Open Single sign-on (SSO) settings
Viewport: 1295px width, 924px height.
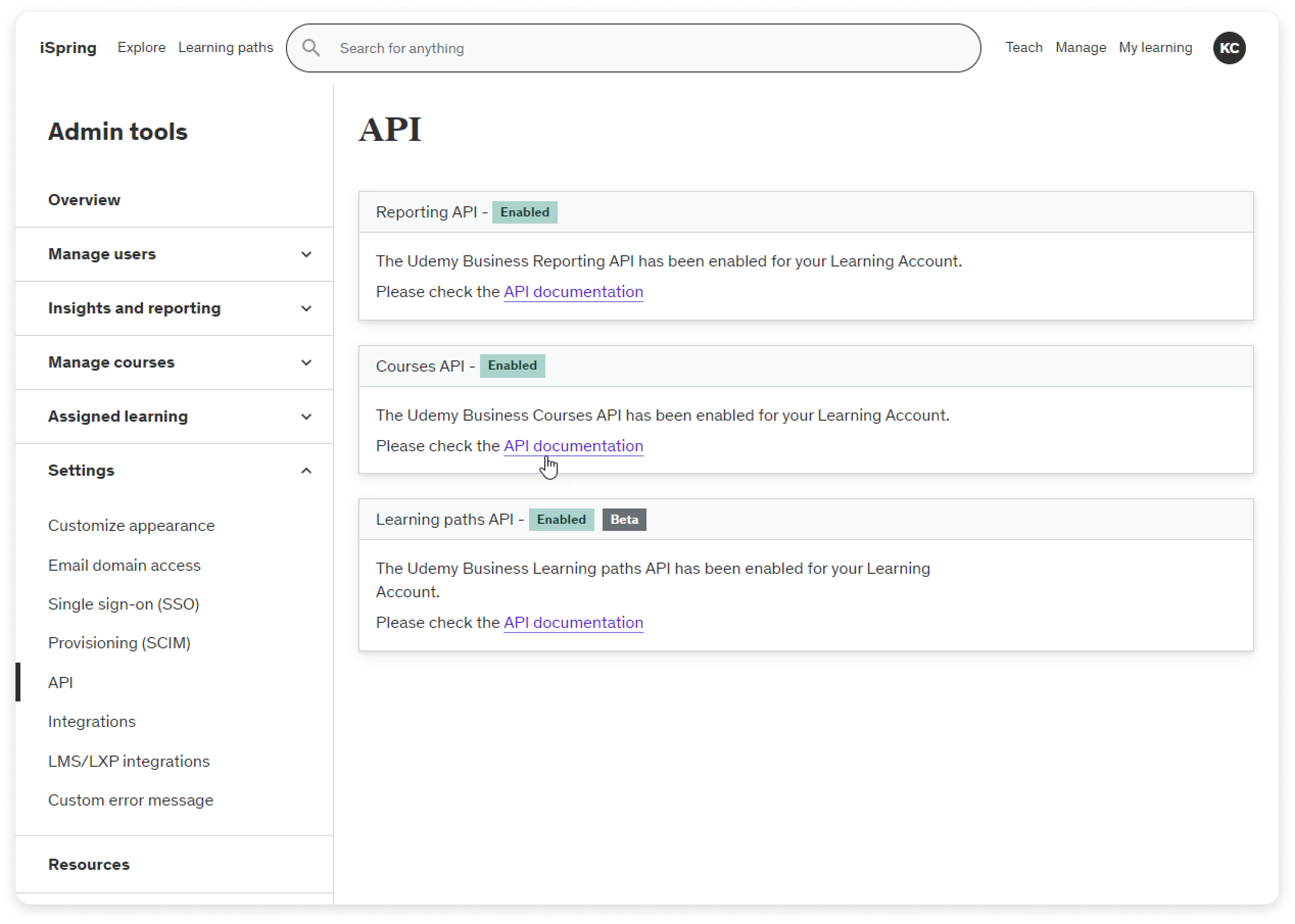(124, 604)
